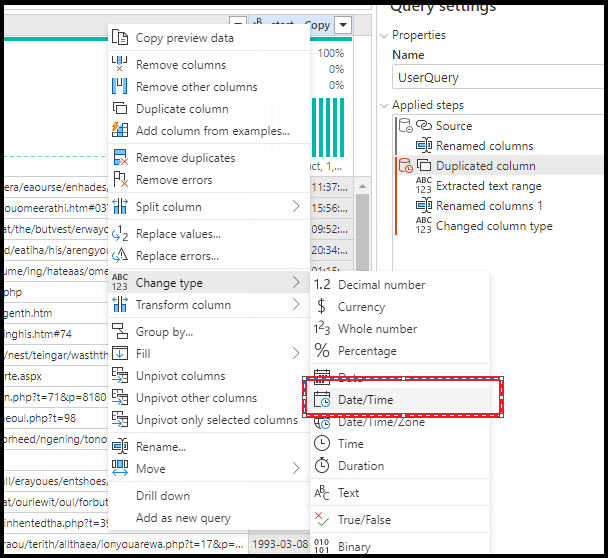Click the Date/Time calendar clock icon

322,399
